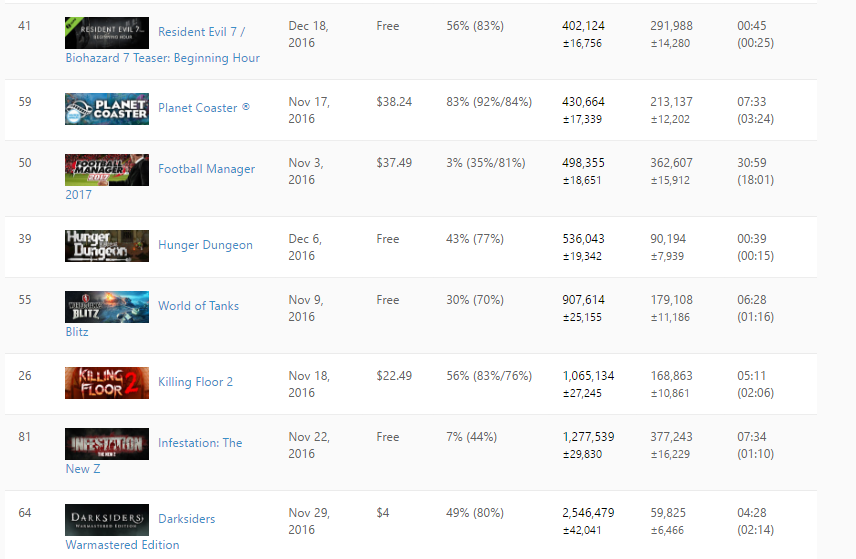Follow the Darksiders title link
The height and width of the screenshot is (559, 856).
(187, 519)
